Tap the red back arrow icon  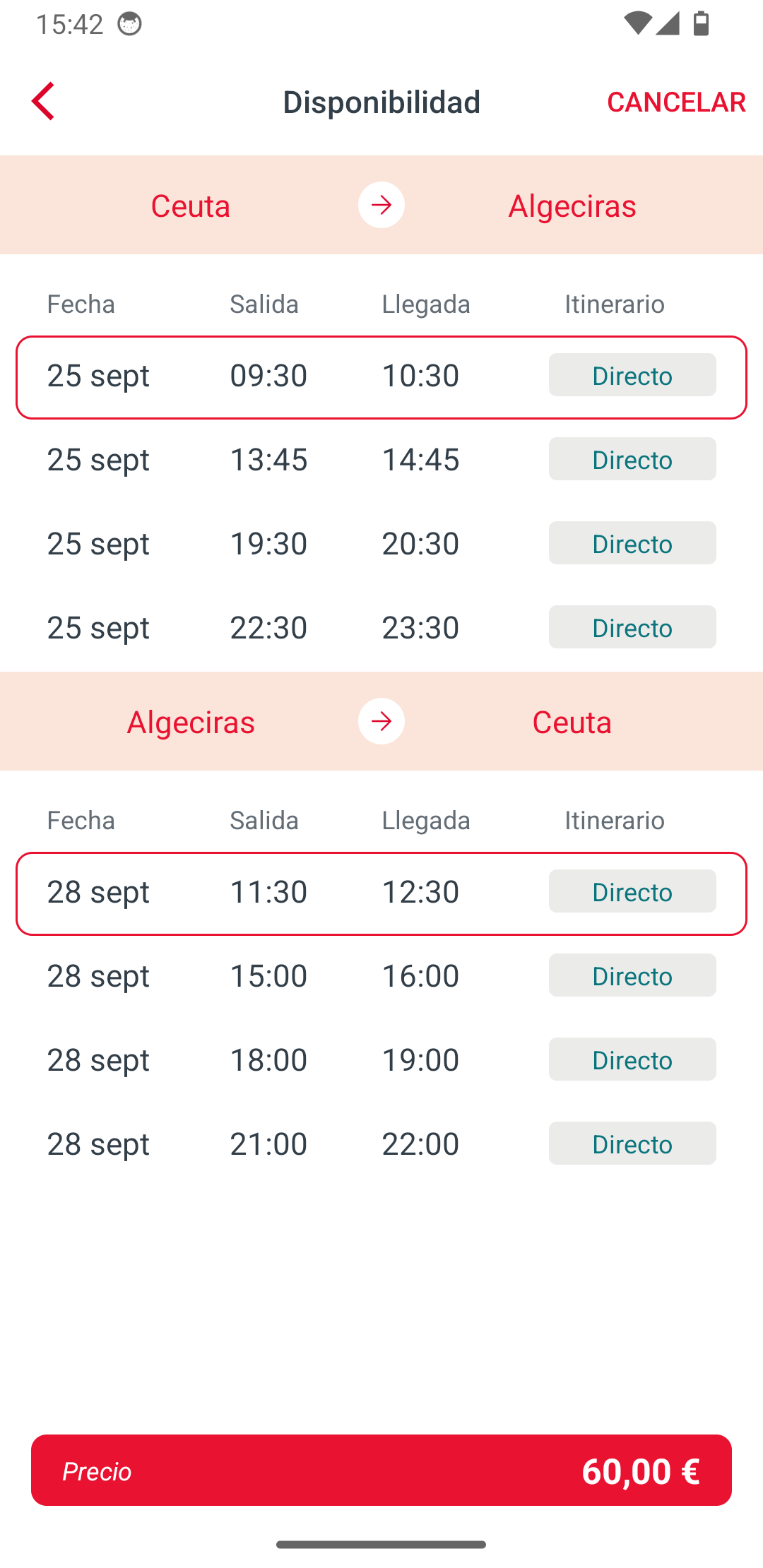[43, 101]
